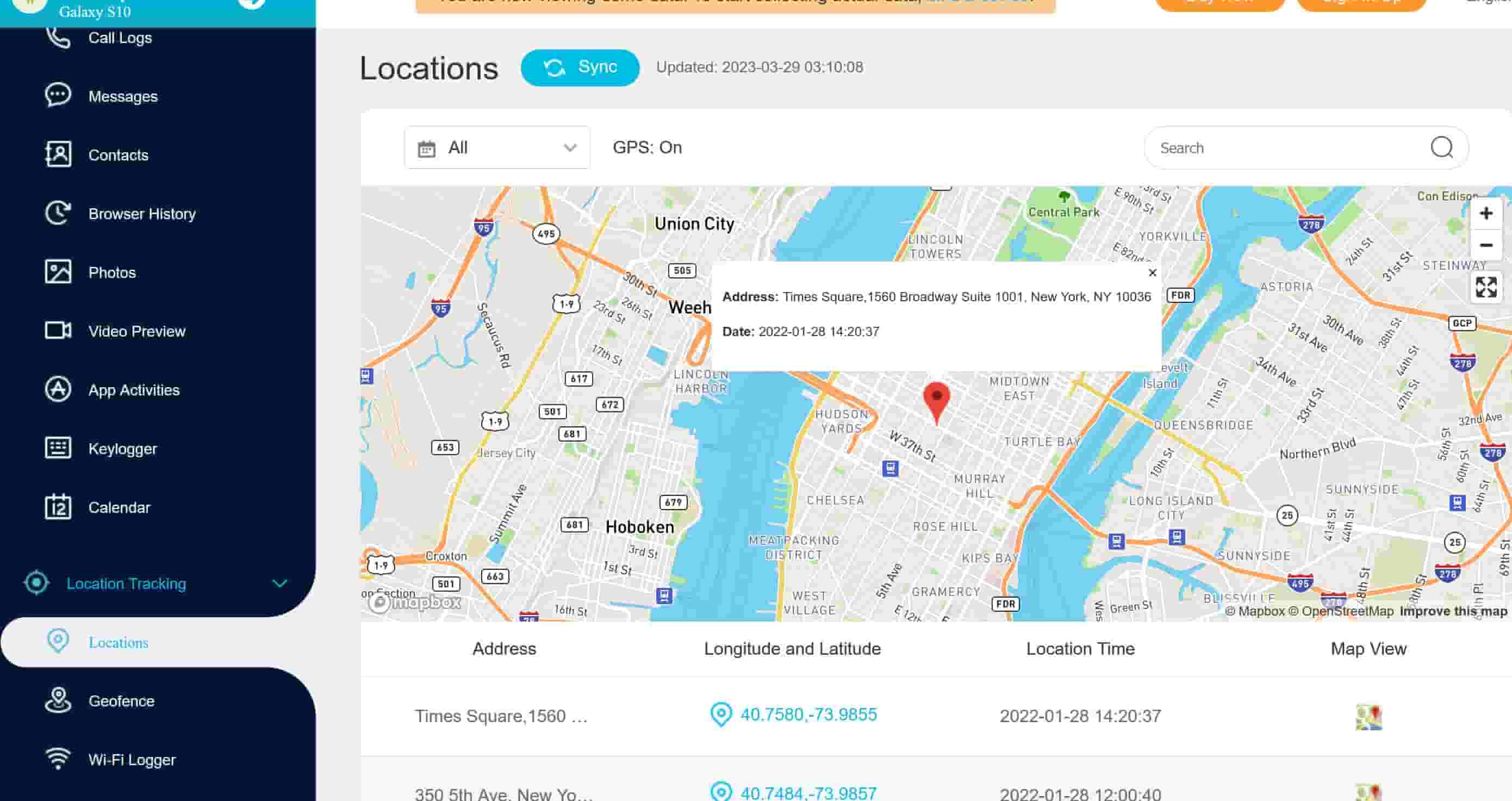Click the map zoom in plus button

1485,213
